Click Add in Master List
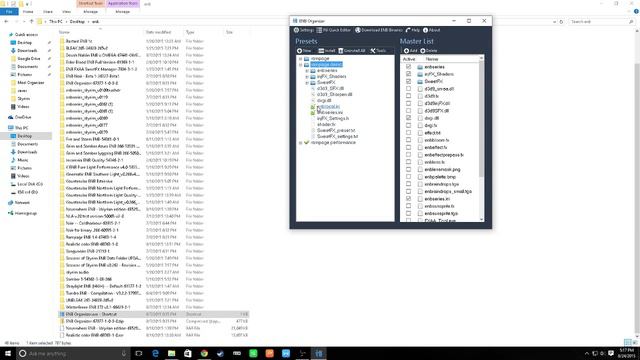The image size is (640, 360). 410,51
